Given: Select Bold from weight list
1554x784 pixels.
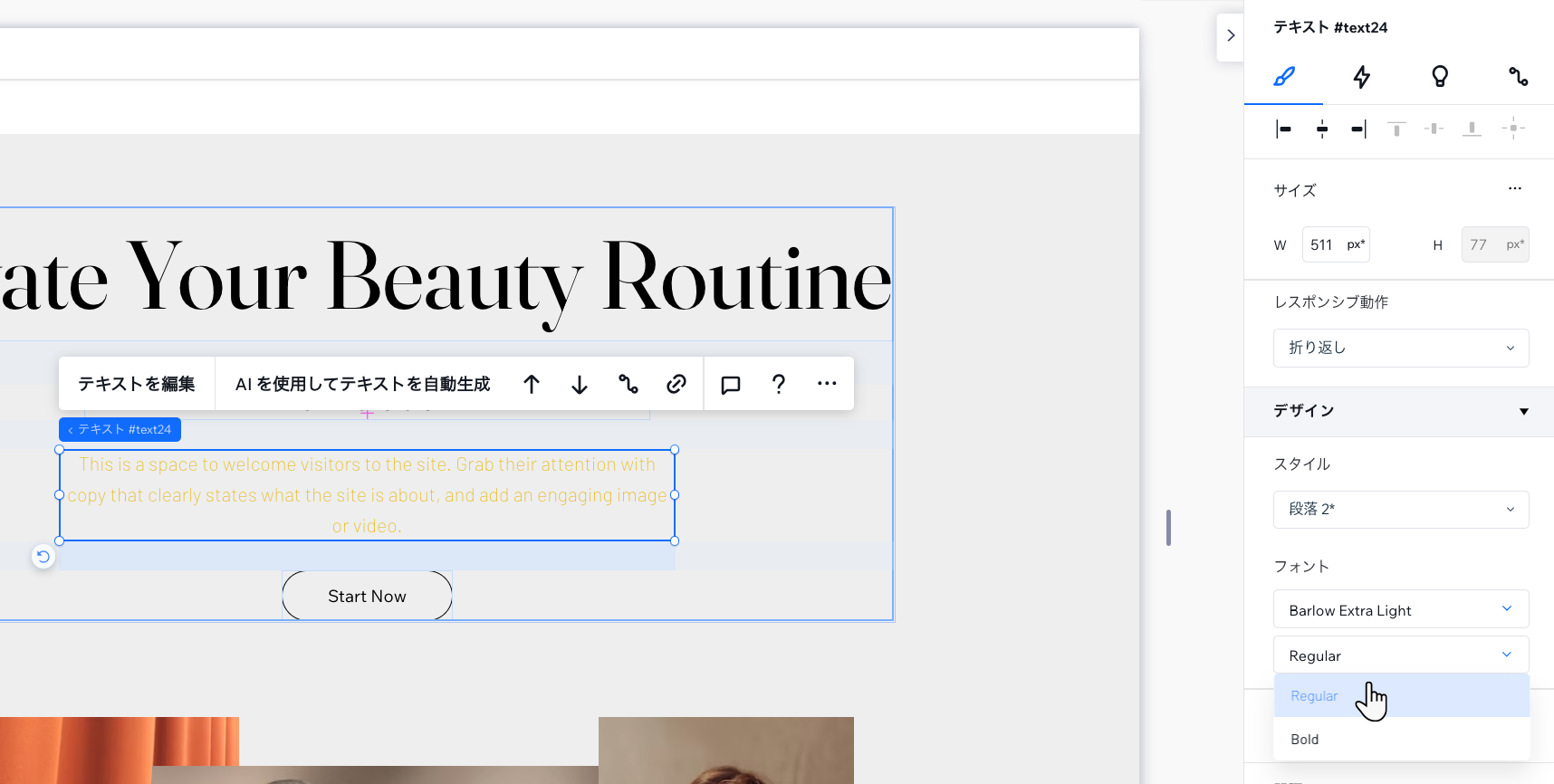Looking at the screenshot, I should pyautogui.click(x=1401, y=739).
